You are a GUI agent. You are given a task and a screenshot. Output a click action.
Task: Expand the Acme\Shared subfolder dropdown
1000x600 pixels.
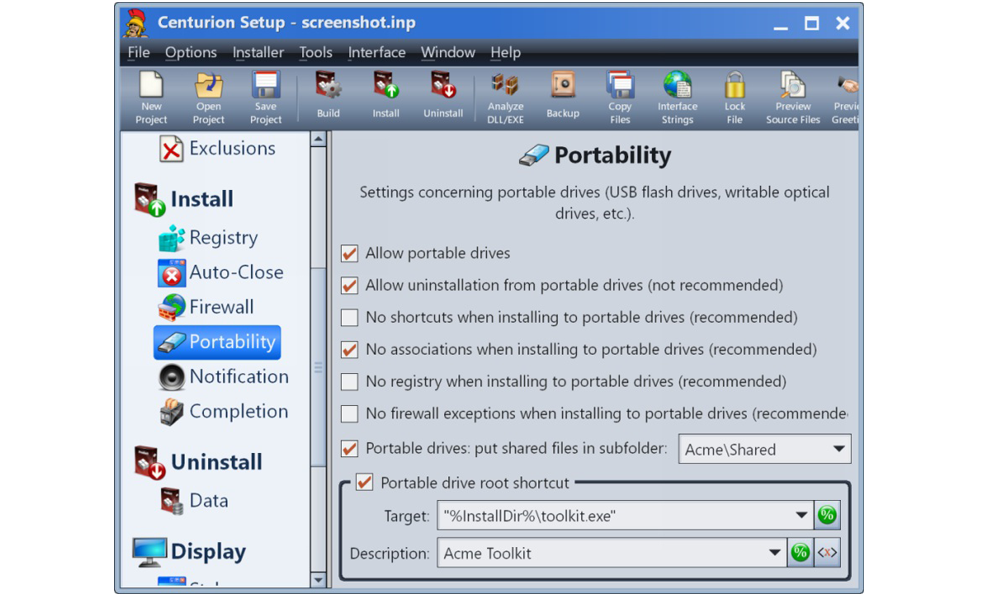(838, 450)
